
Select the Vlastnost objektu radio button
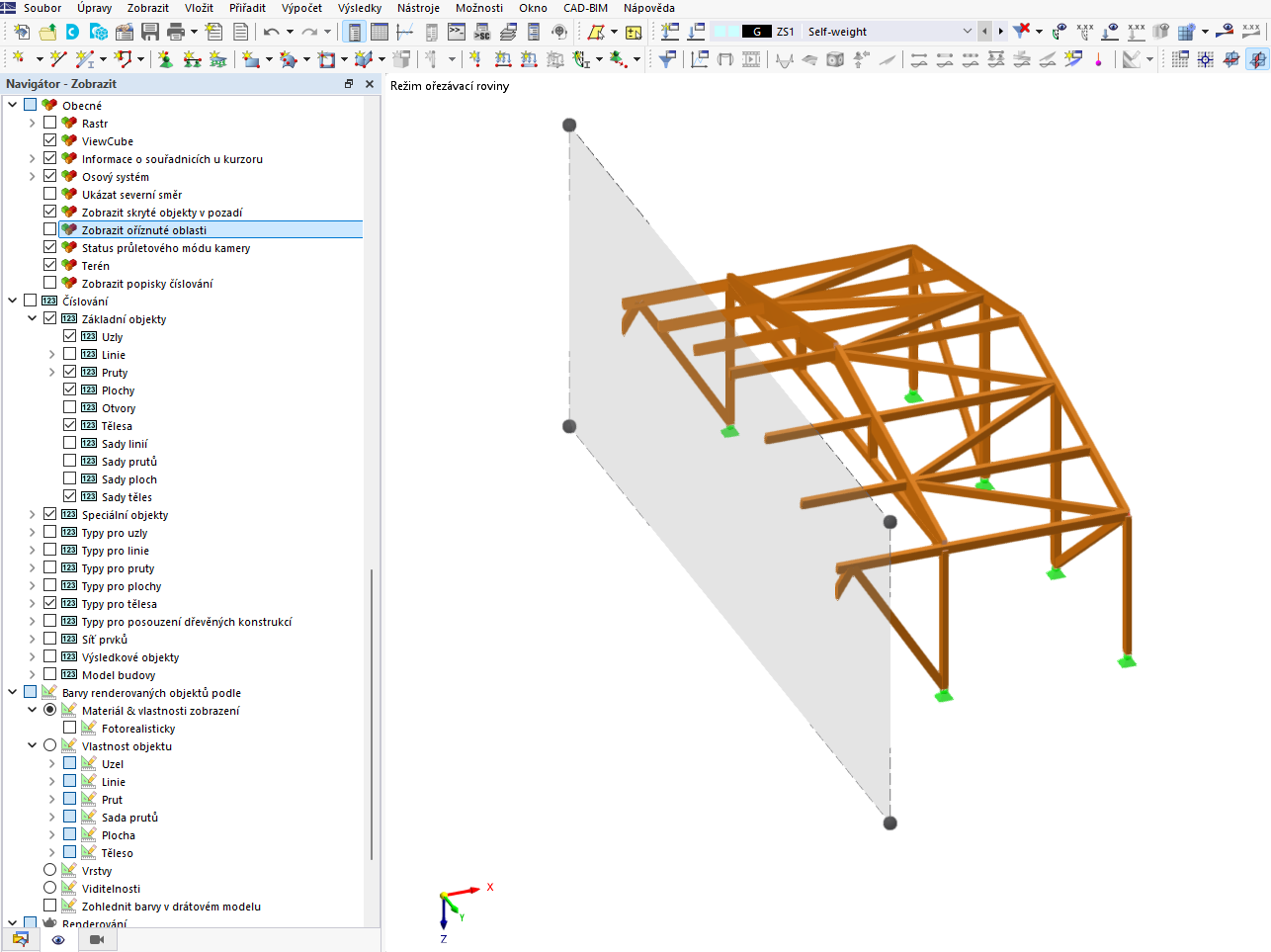49,745
